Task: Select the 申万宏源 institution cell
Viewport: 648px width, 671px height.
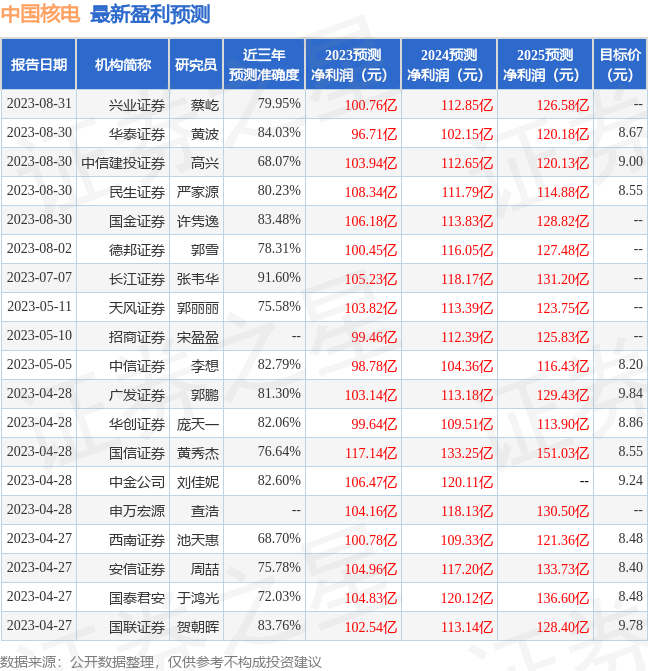Action: (123, 510)
